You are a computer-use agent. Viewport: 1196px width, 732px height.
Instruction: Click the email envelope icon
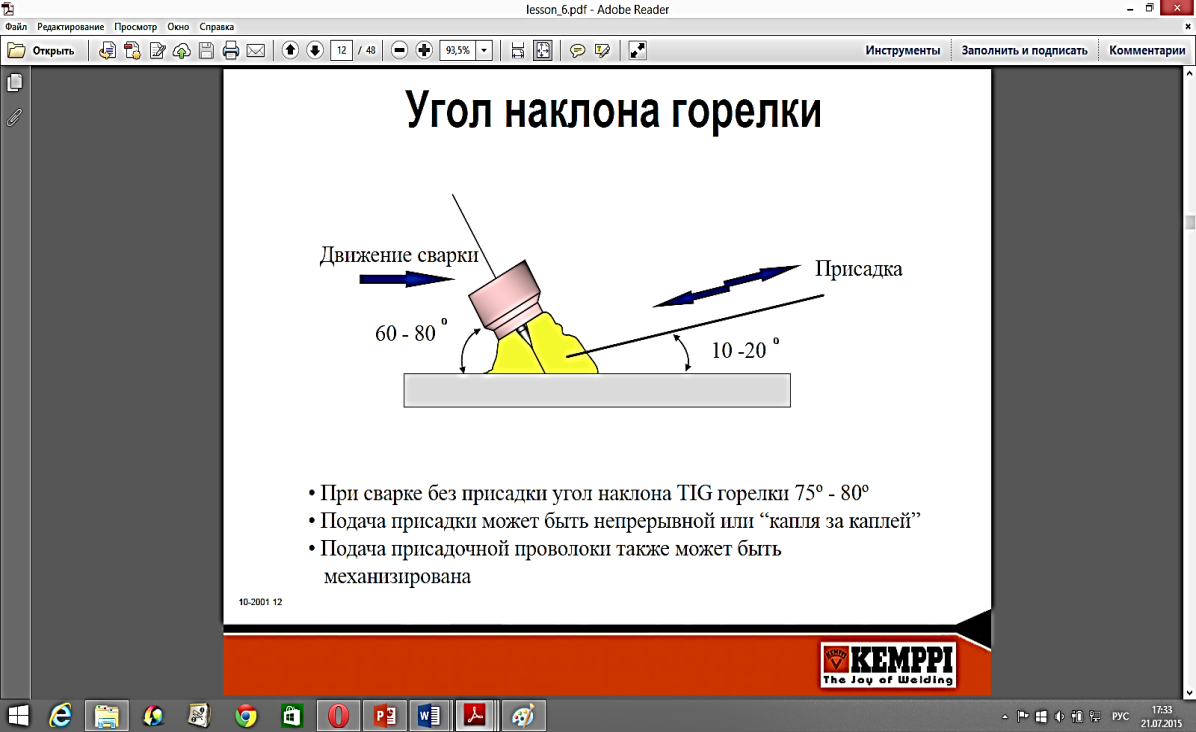[x=255, y=50]
